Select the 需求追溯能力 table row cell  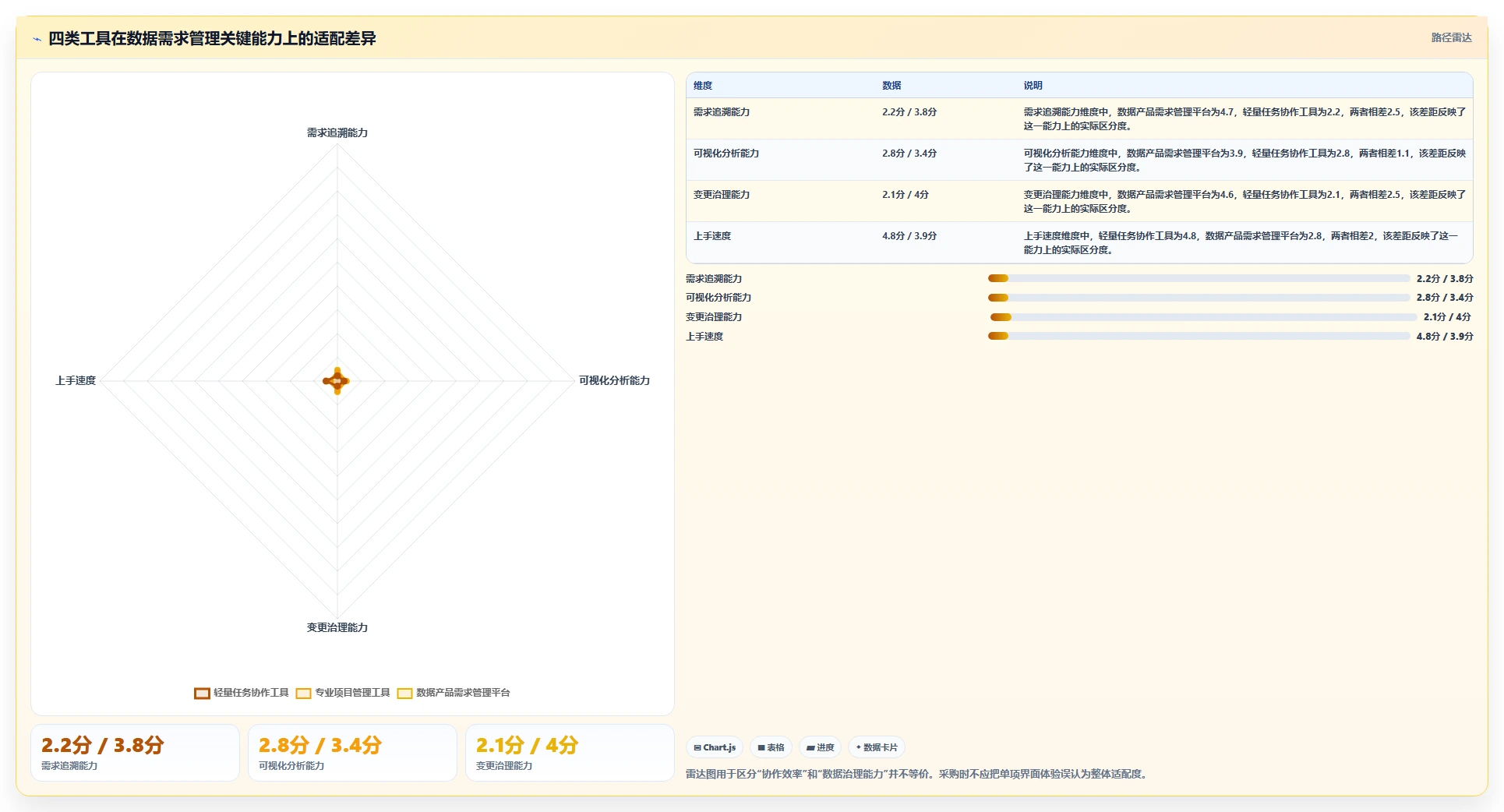coord(722,112)
